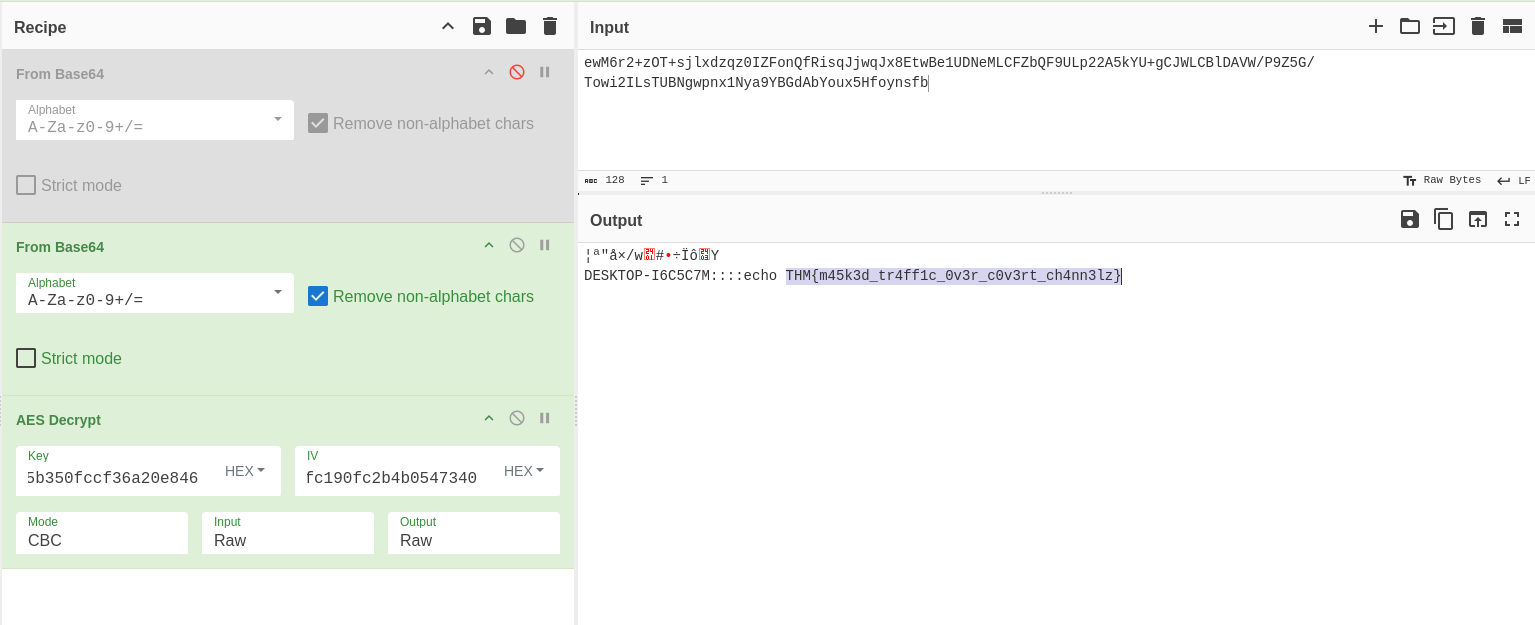Expand Alphabet dropdown in second From Base64
The image size is (1535, 625).
point(277,292)
